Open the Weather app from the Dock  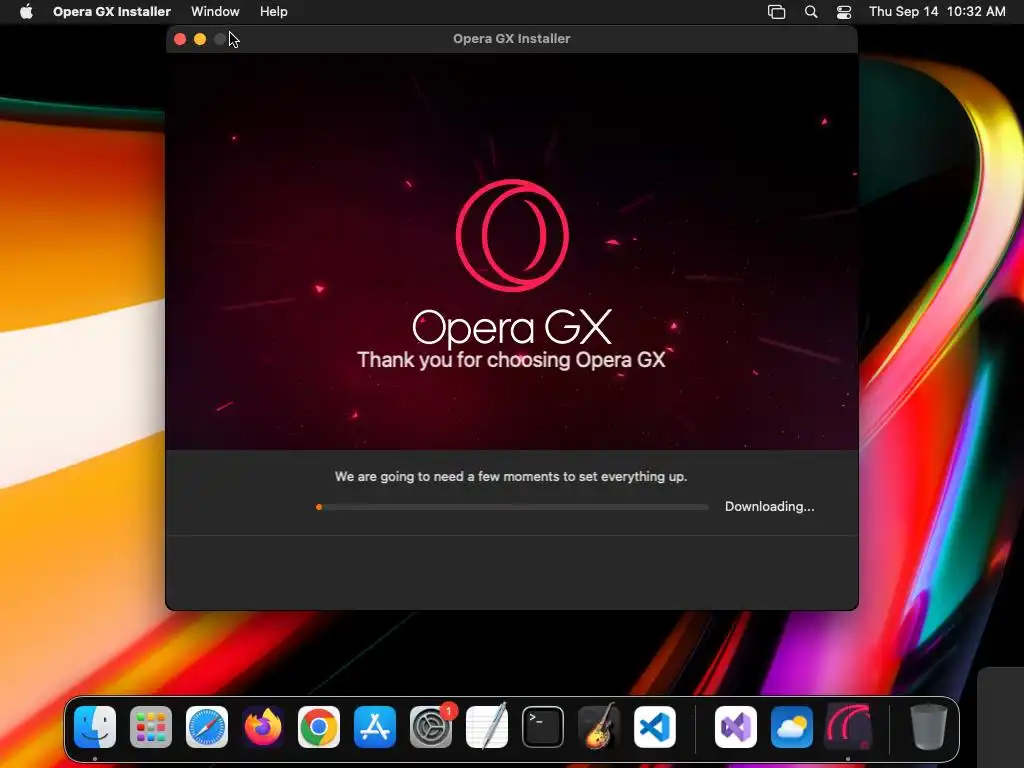(x=792, y=727)
